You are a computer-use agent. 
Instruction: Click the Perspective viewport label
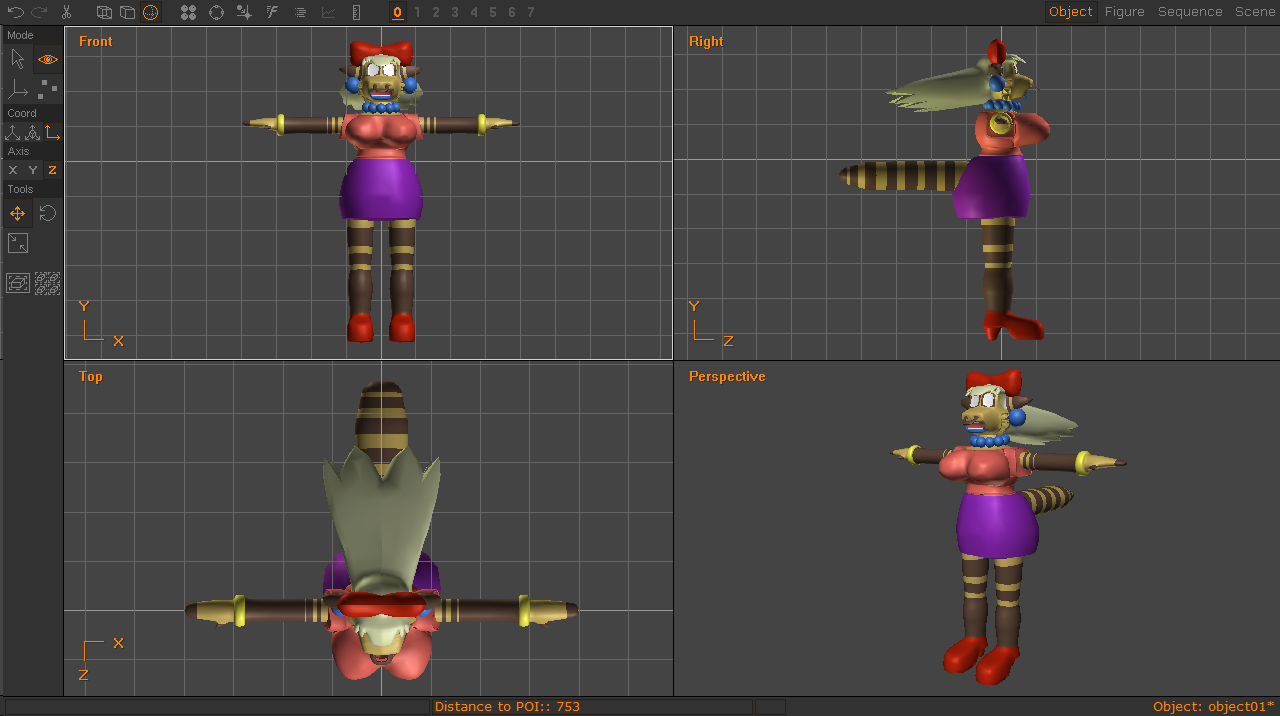click(x=727, y=376)
